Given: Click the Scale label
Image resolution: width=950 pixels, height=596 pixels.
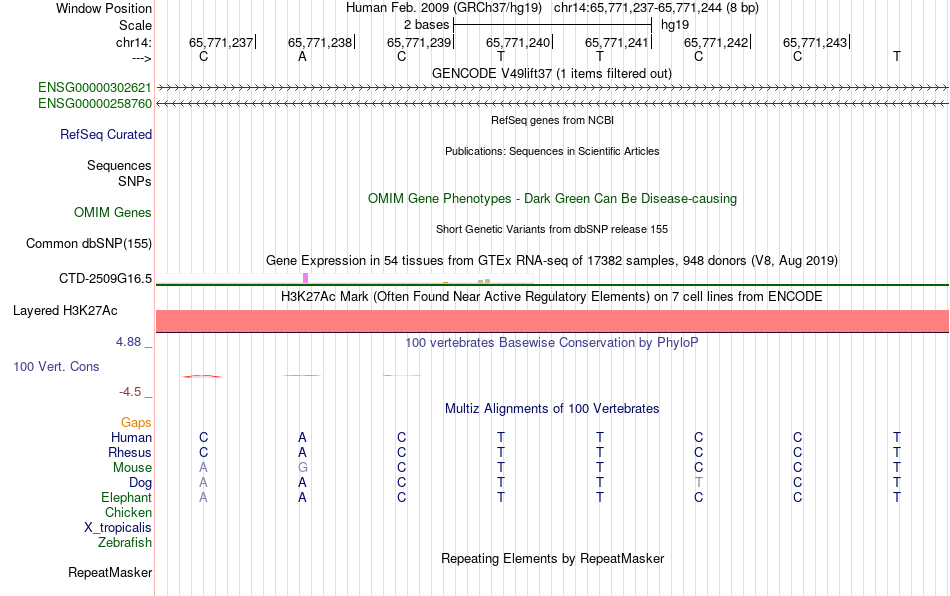Looking at the screenshot, I should pos(136,25).
